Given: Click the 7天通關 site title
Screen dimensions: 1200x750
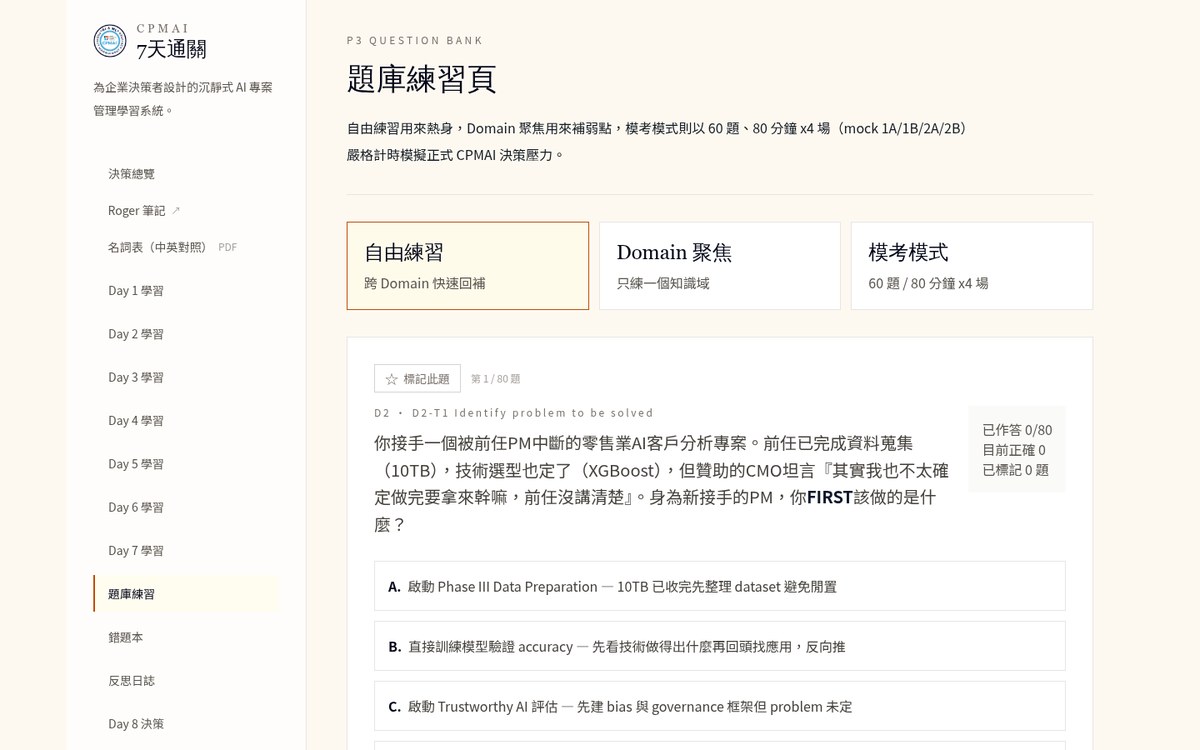Looking at the screenshot, I should [171, 50].
